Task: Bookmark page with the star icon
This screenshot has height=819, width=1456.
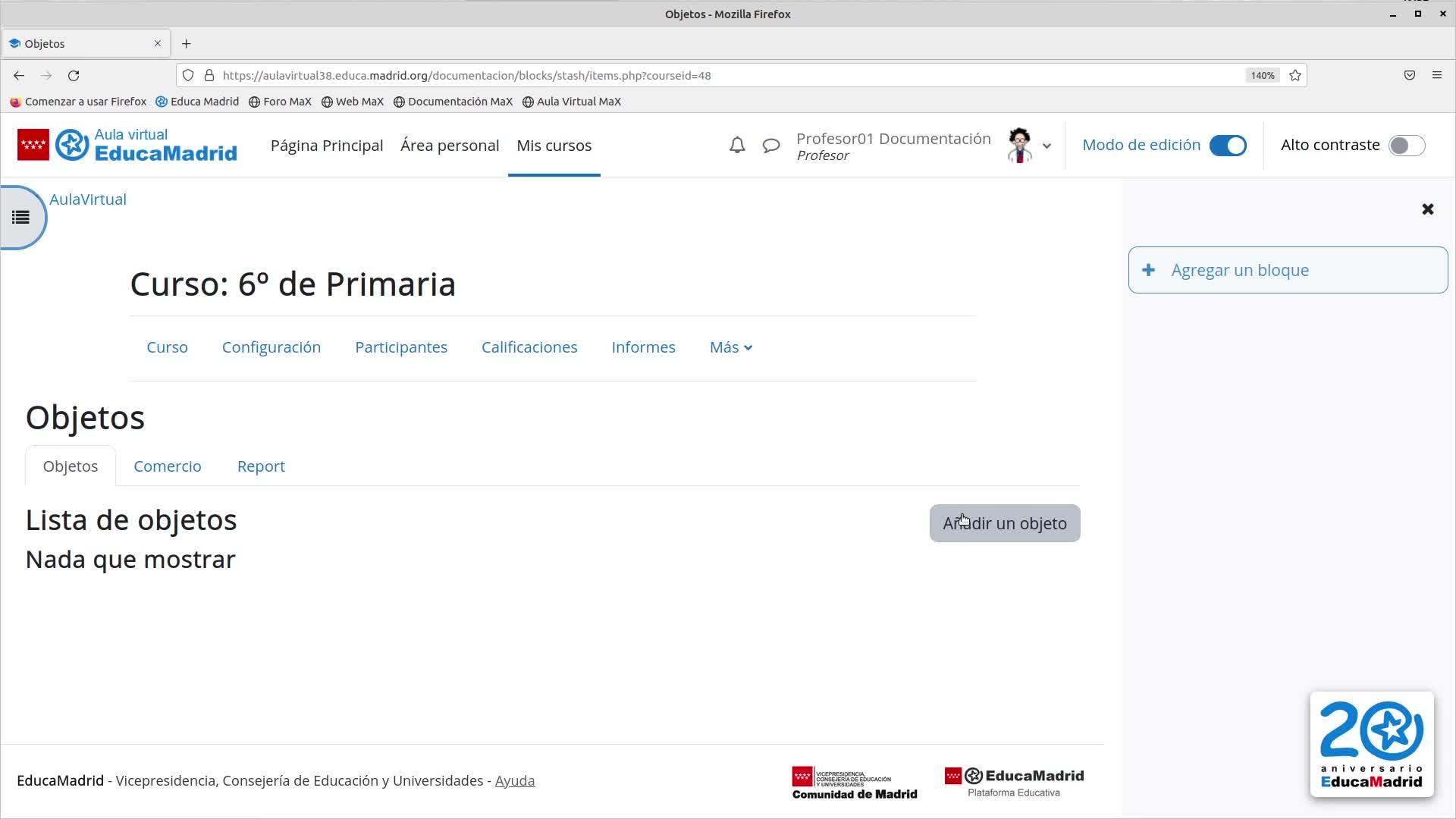Action: point(1295,75)
